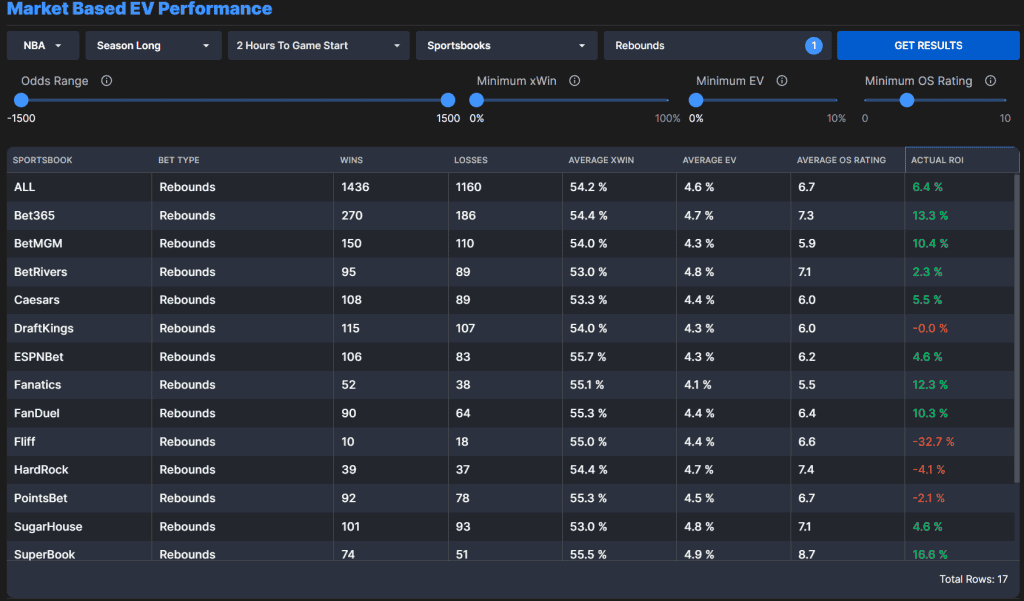
Task: Click Bet365's 13.3 % actual ROI
Action: (930, 216)
